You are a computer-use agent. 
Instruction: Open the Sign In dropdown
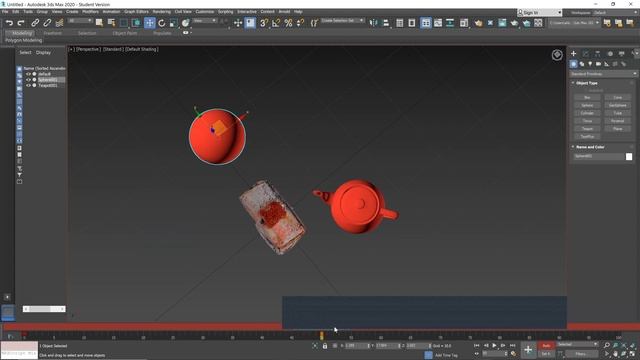540,13
